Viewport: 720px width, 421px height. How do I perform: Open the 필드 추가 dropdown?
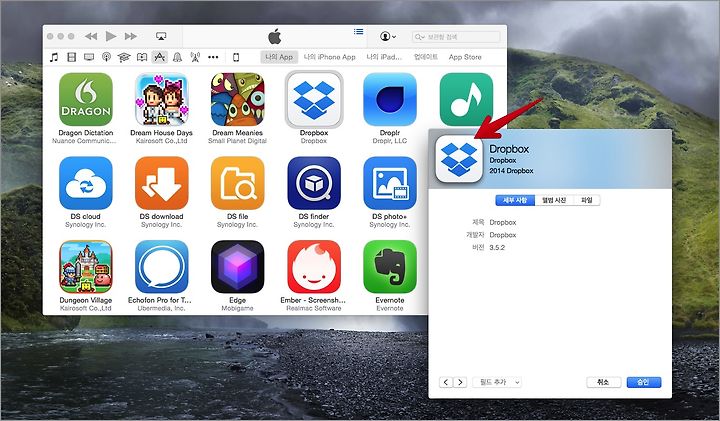point(497,382)
